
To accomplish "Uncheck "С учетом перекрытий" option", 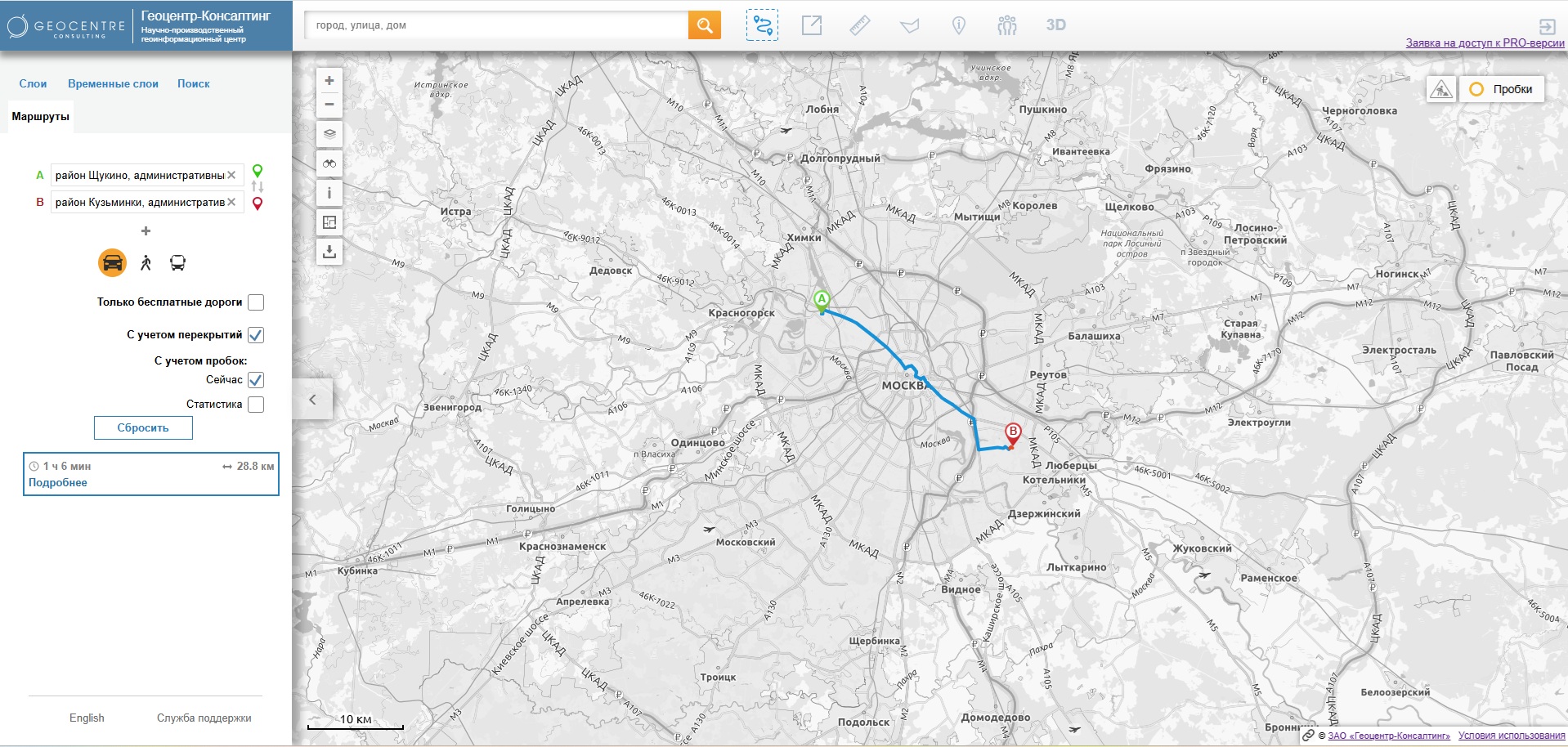I will (256, 335).
